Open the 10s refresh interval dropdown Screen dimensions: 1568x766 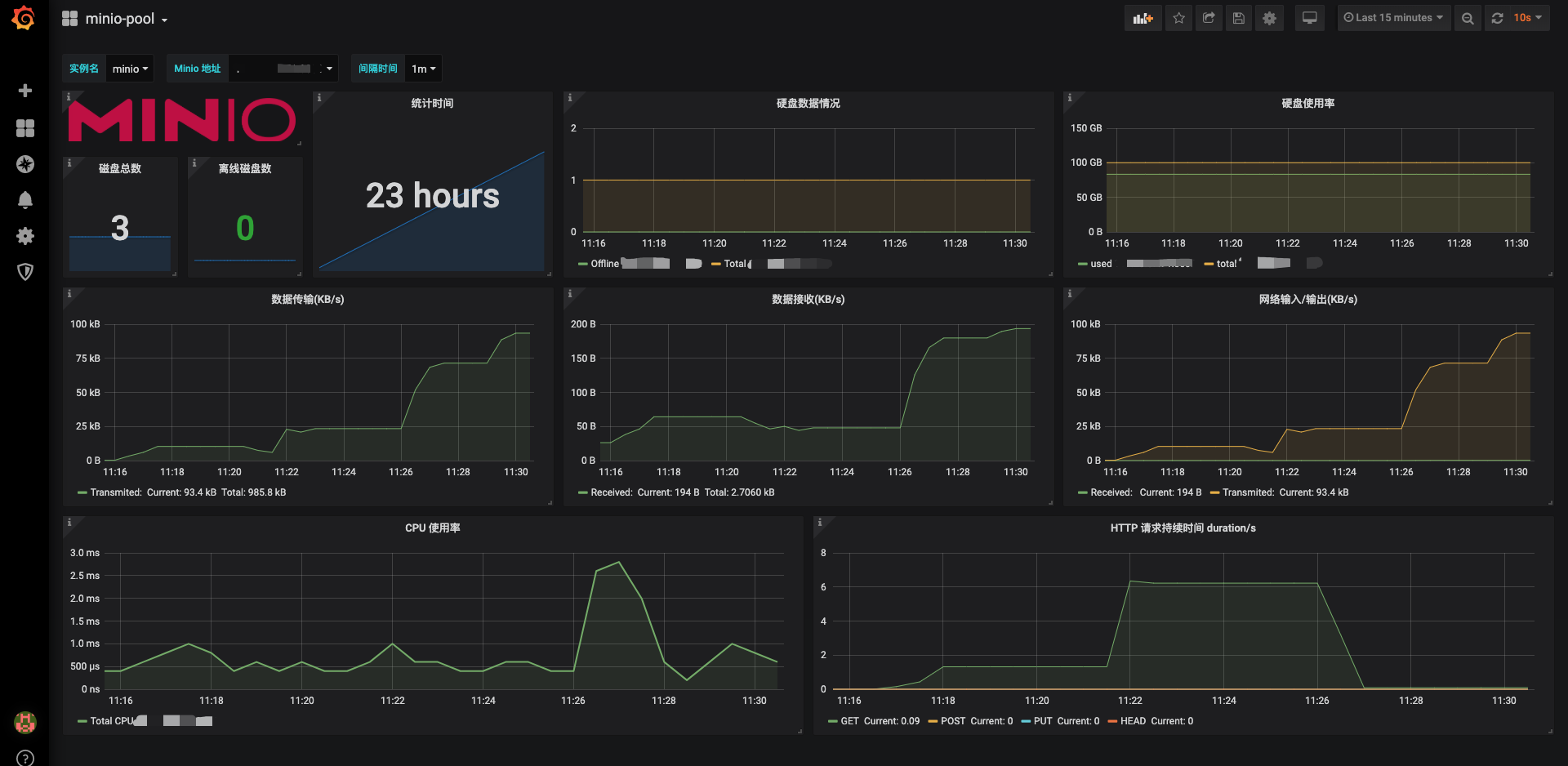pyautogui.click(x=1527, y=18)
